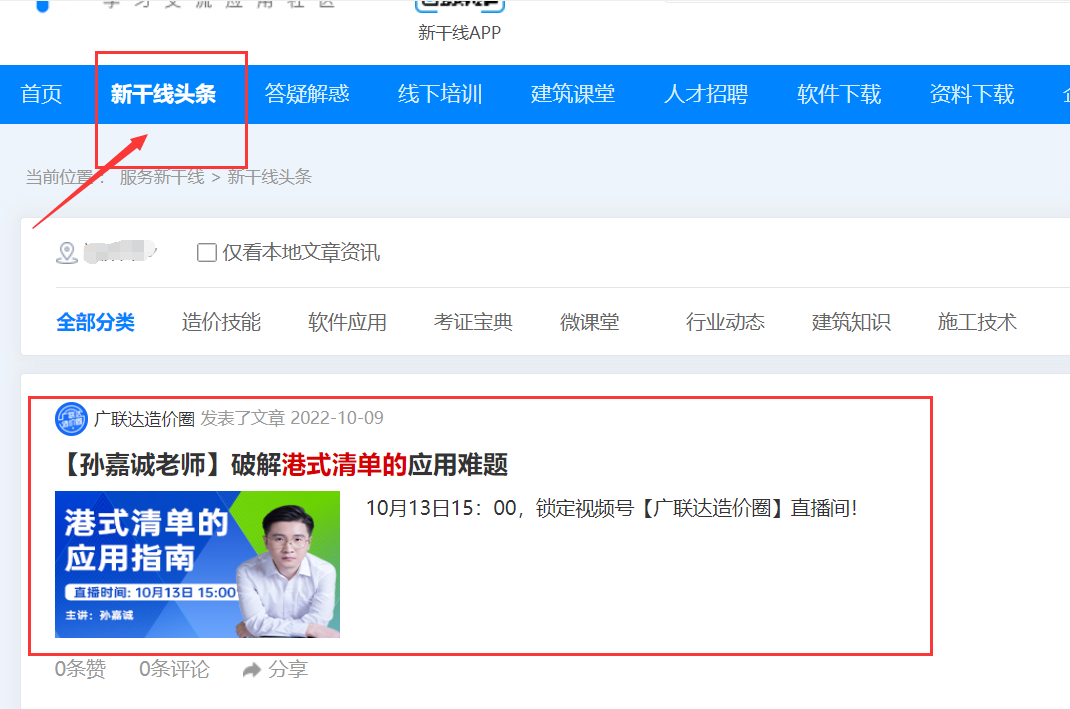Screen dimensions: 1070x709
Task: Filter articles by 行业动态
Action: (x=725, y=322)
